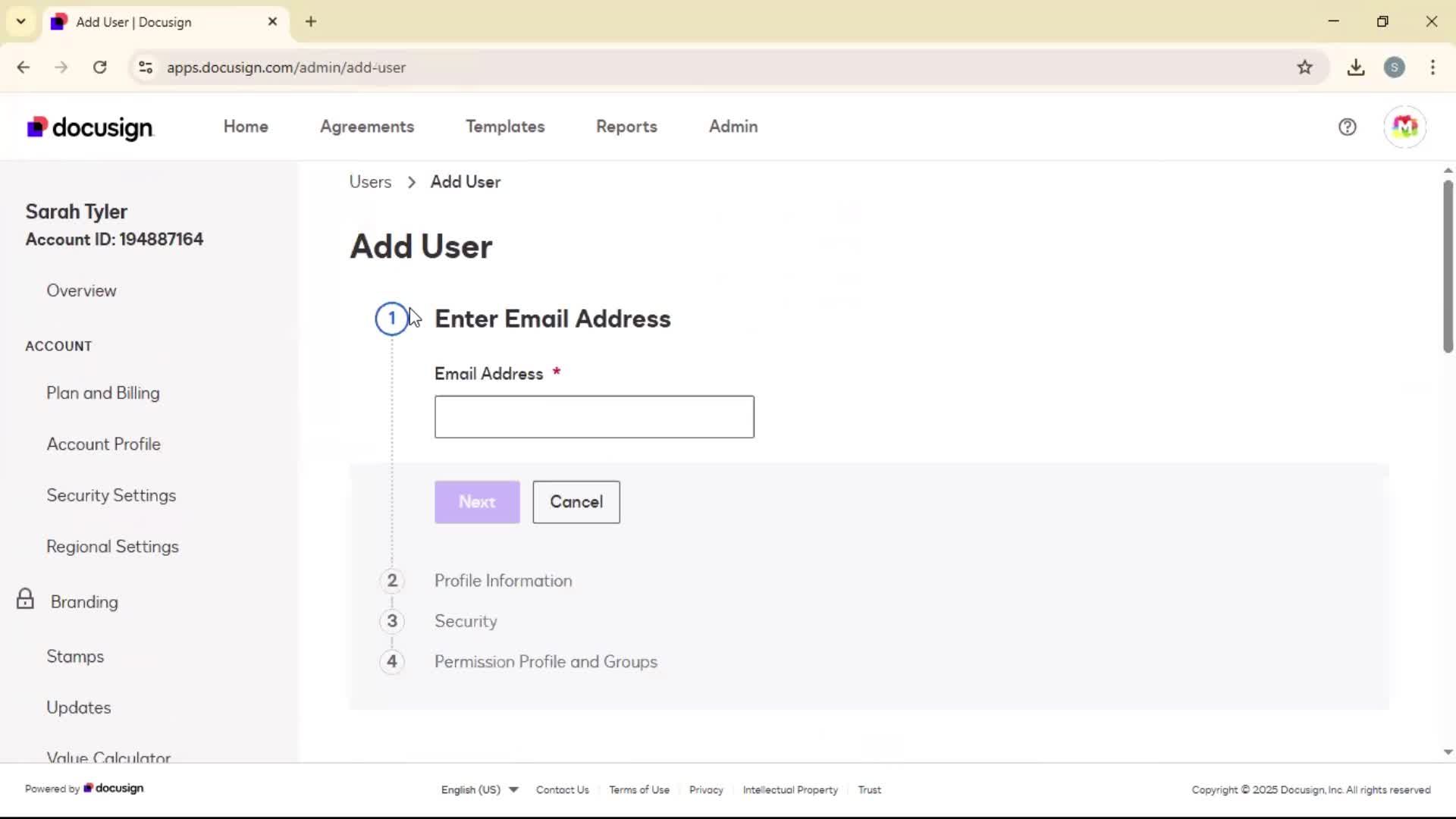Viewport: 1456px width, 819px height.
Task: Open the Chrome profile S icon
Action: coord(1394,67)
